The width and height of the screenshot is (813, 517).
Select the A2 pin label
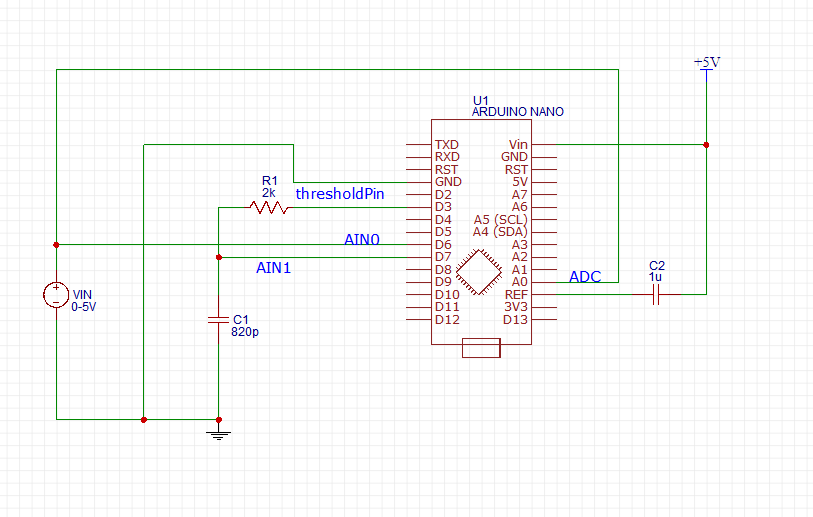click(520, 257)
